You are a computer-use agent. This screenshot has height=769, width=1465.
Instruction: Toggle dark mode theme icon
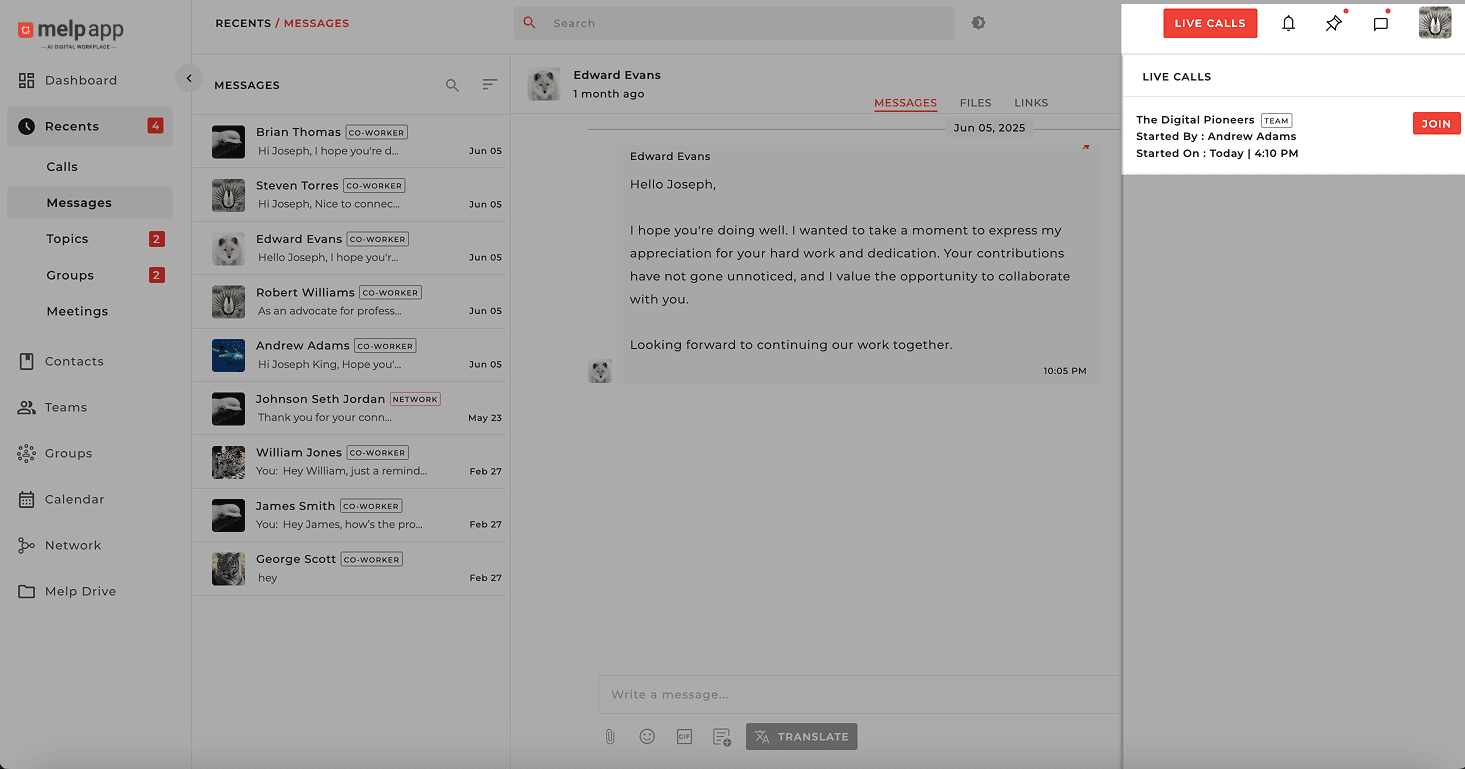coord(978,23)
